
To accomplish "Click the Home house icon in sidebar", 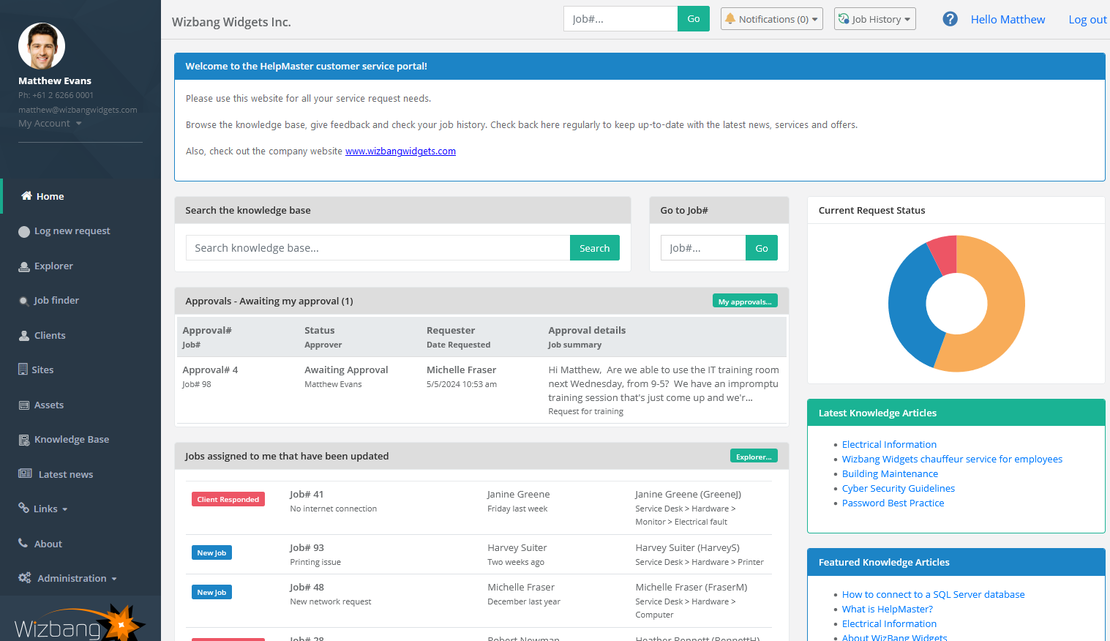I will (x=26, y=195).
